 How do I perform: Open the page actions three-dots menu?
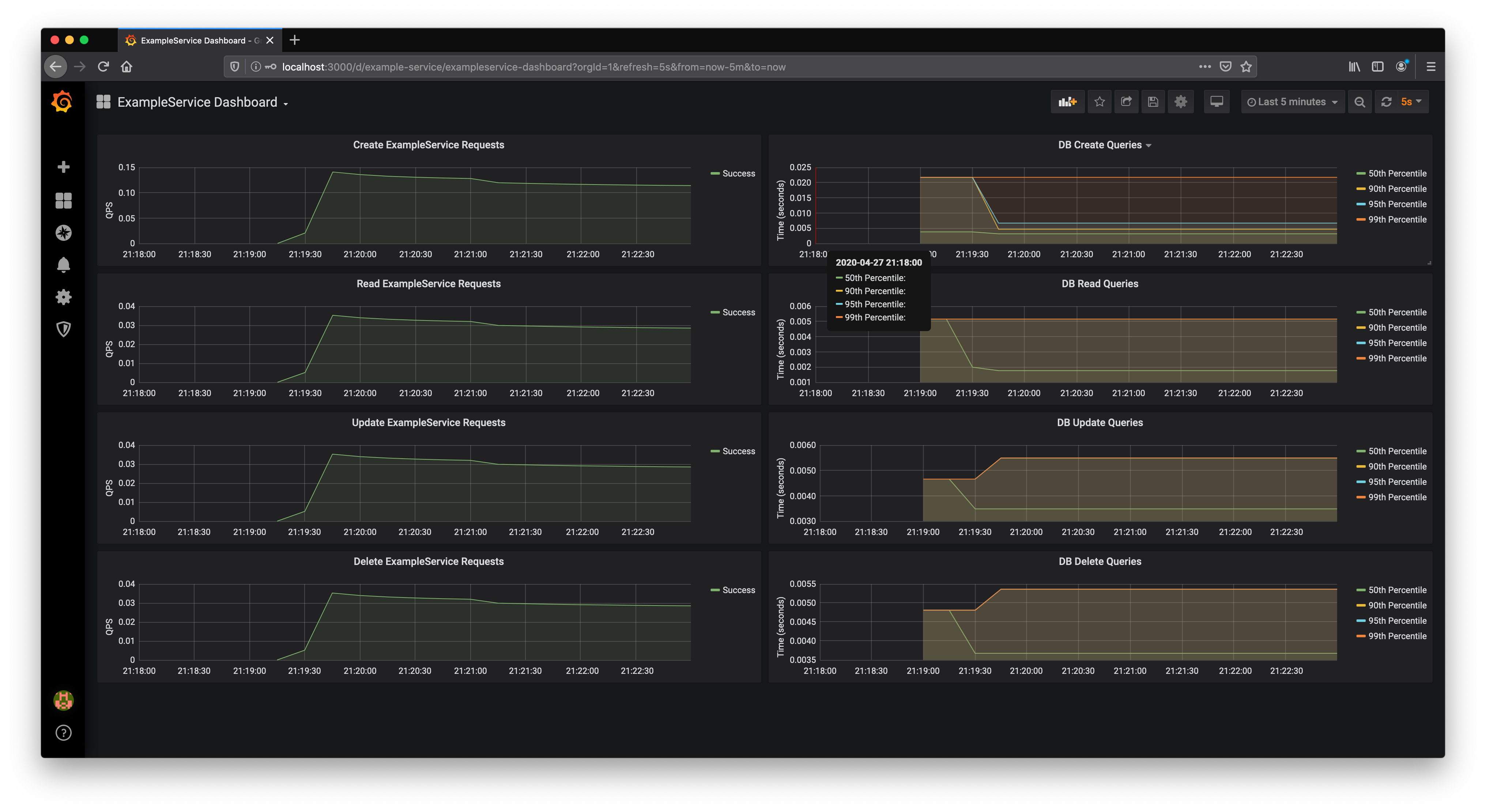1204,67
